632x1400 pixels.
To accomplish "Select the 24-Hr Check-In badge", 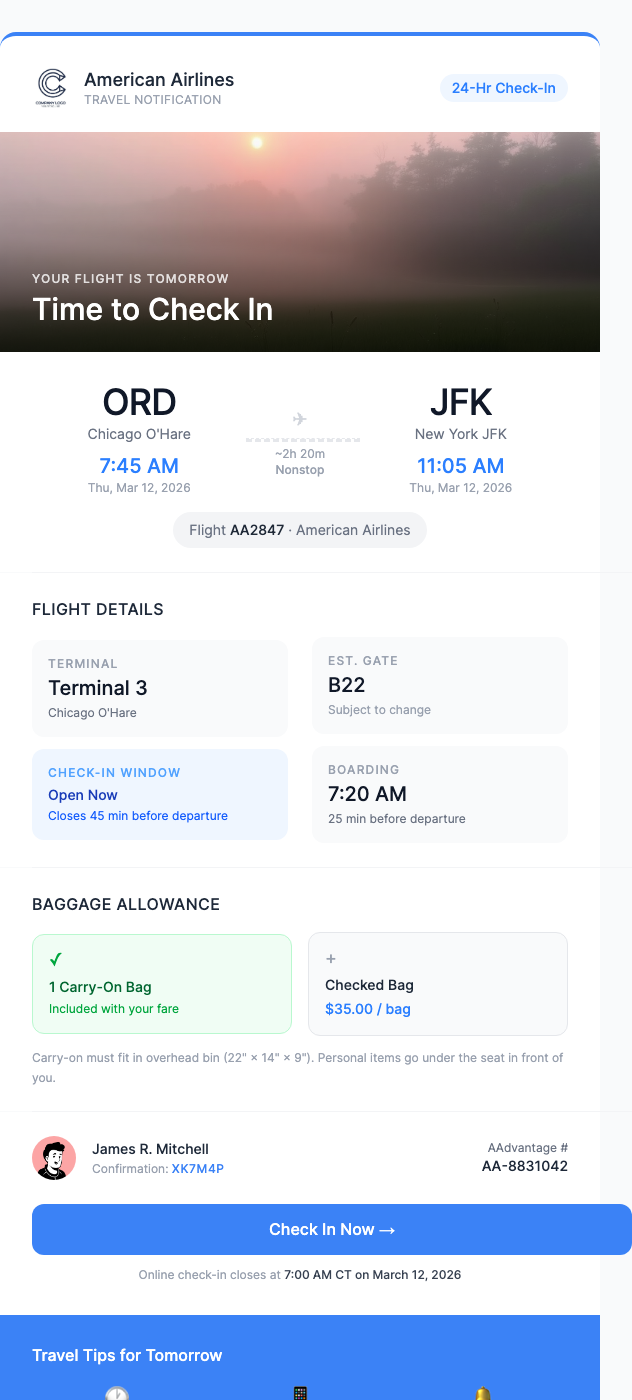I will click(504, 88).
